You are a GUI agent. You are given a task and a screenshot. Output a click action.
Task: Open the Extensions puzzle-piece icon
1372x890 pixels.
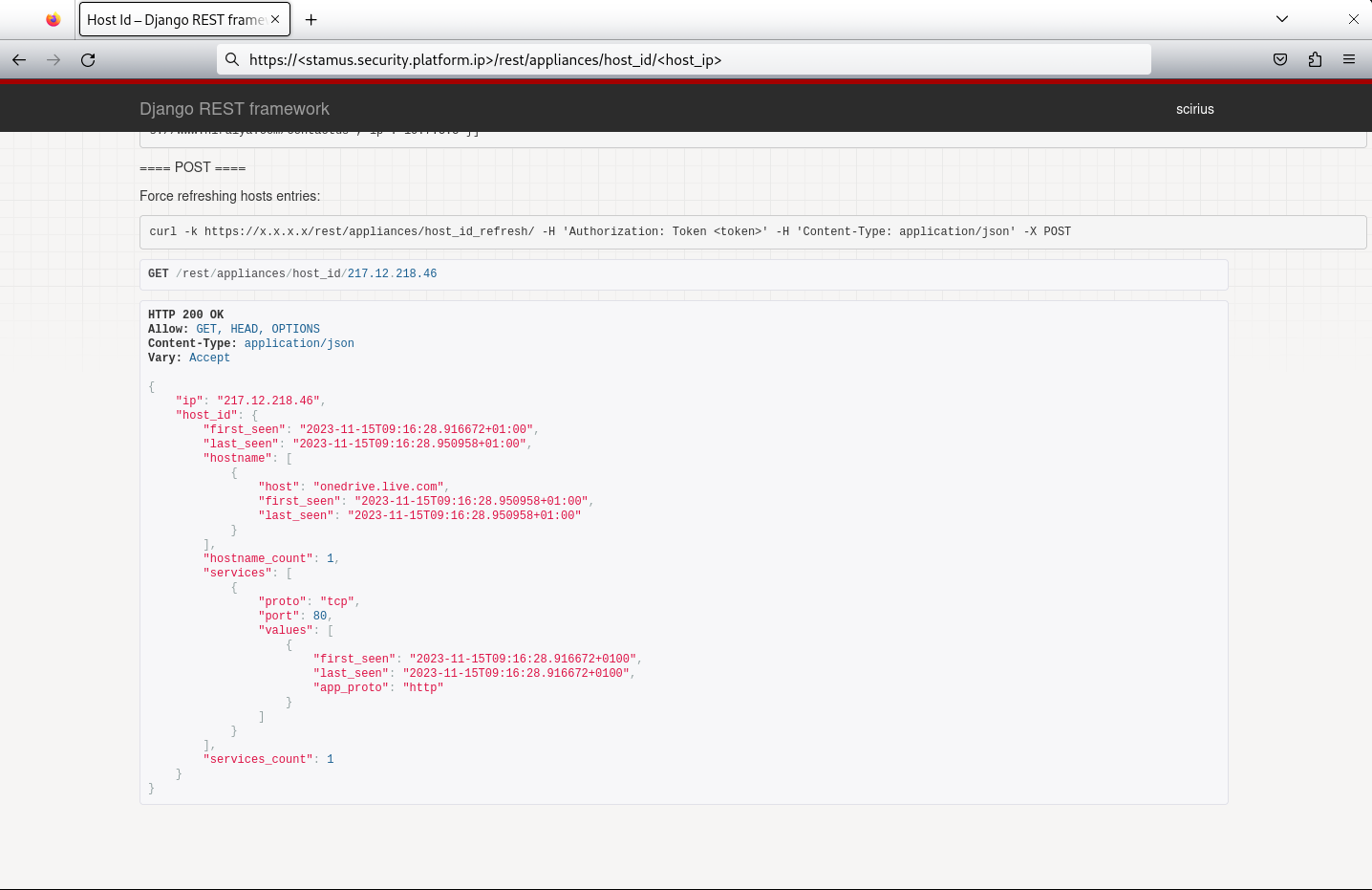(x=1315, y=59)
